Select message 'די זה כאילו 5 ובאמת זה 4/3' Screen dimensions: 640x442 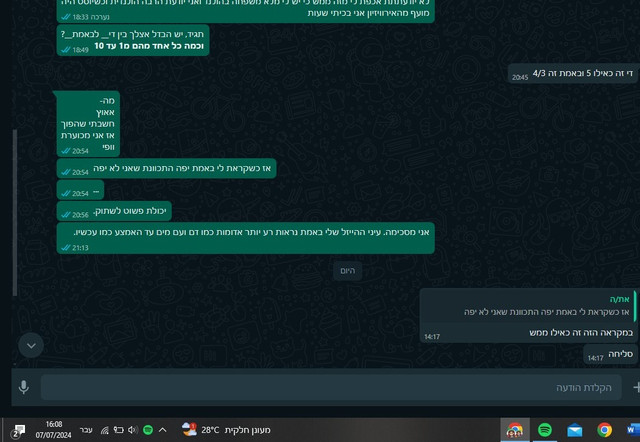pyautogui.click(x=573, y=73)
